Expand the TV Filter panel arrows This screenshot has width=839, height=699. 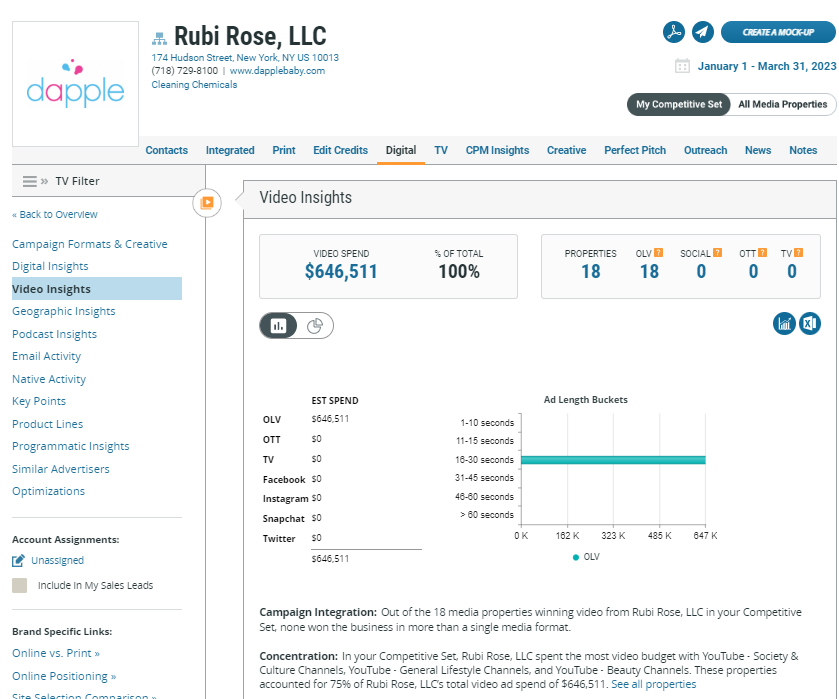point(44,181)
